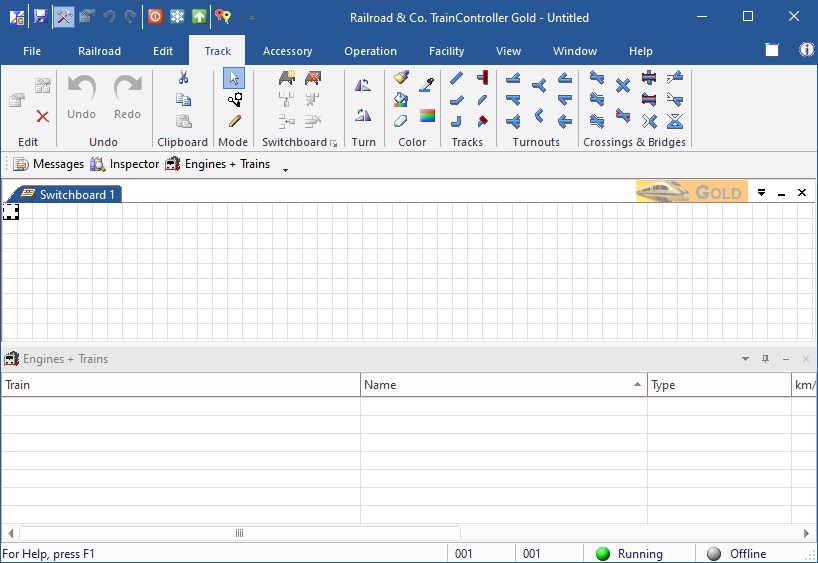Select the pencil draw tool in Mode
The image size is (818, 563).
pos(234,121)
